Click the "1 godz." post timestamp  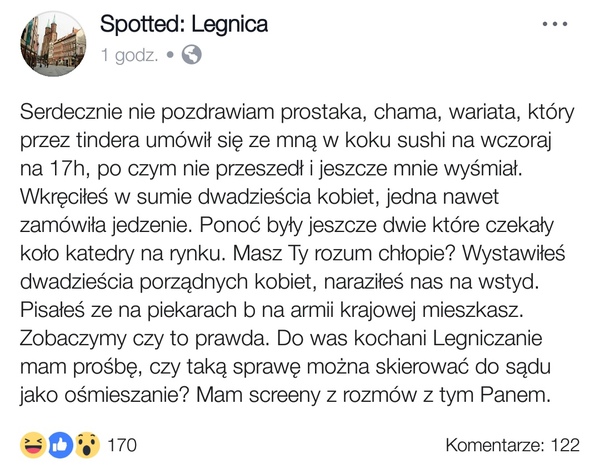point(128,55)
